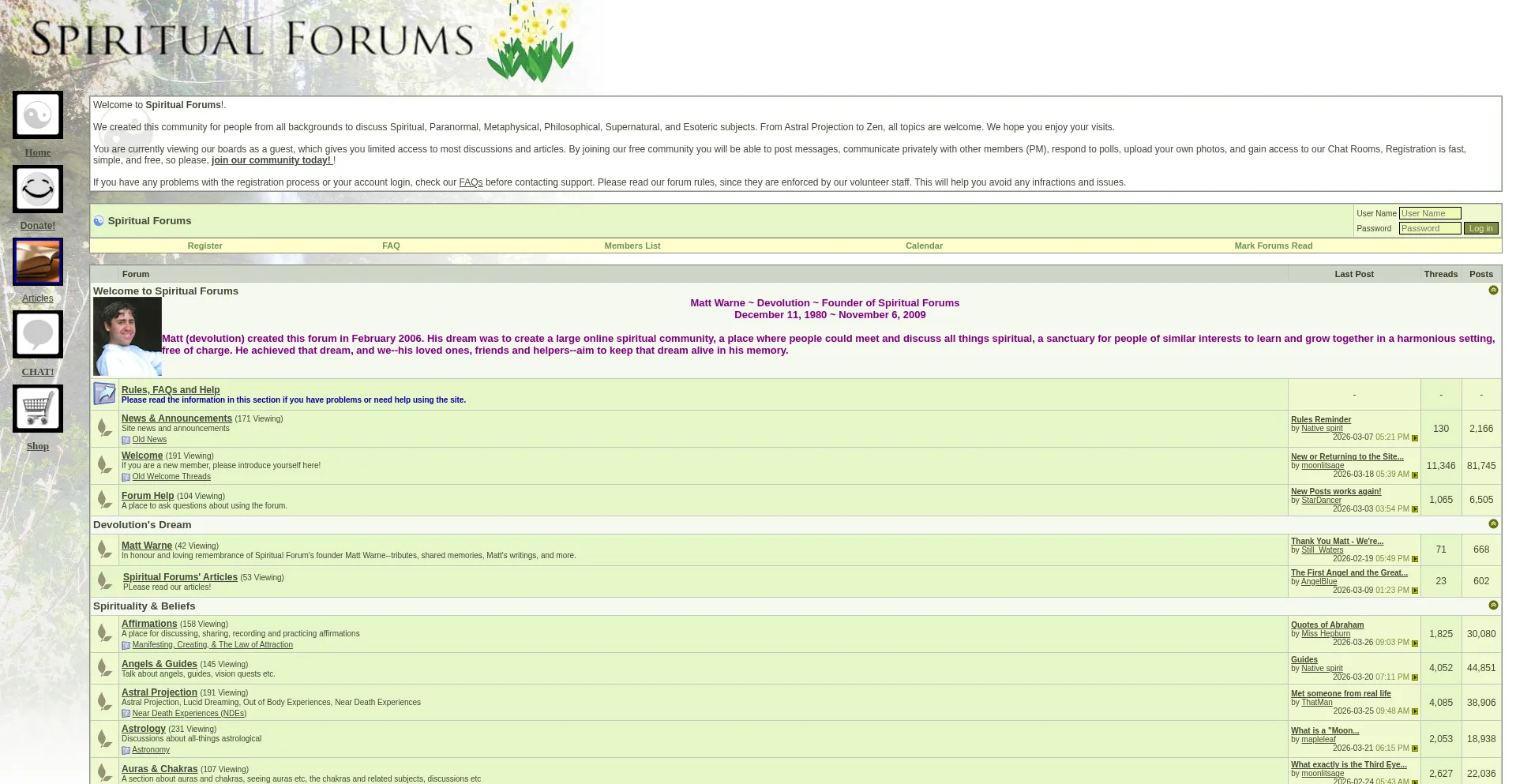1516x784 pixels.
Task: Open the Auras & Chakras forum
Action: (x=159, y=769)
